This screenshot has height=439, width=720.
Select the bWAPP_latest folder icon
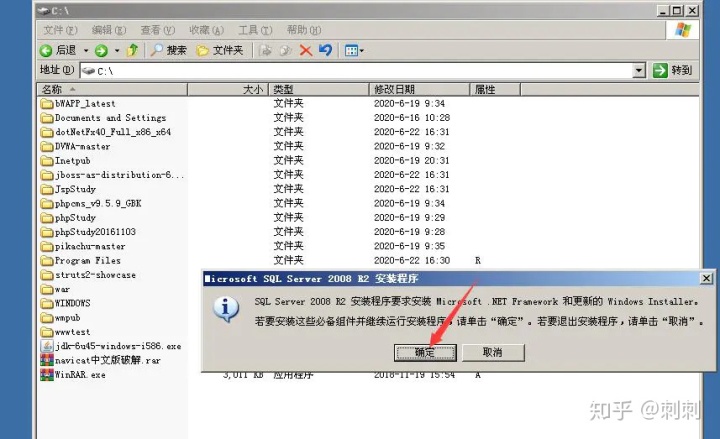[x=47, y=103]
